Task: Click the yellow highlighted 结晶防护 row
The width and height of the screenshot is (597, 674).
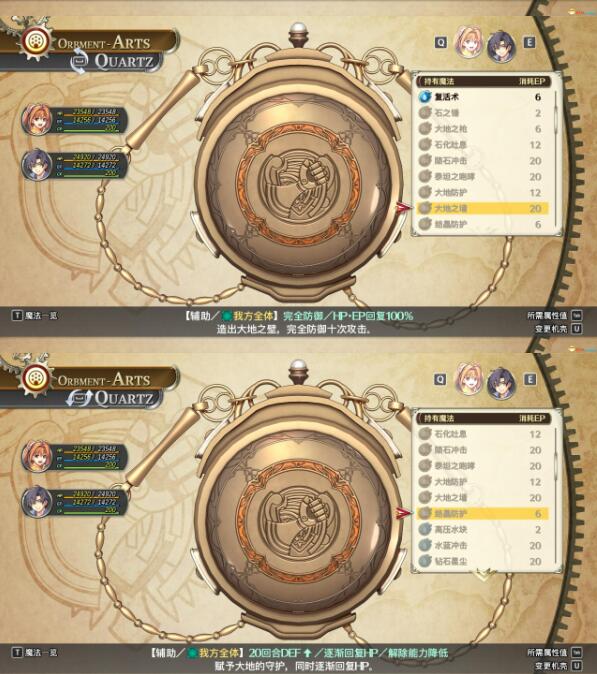Action: pos(482,513)
